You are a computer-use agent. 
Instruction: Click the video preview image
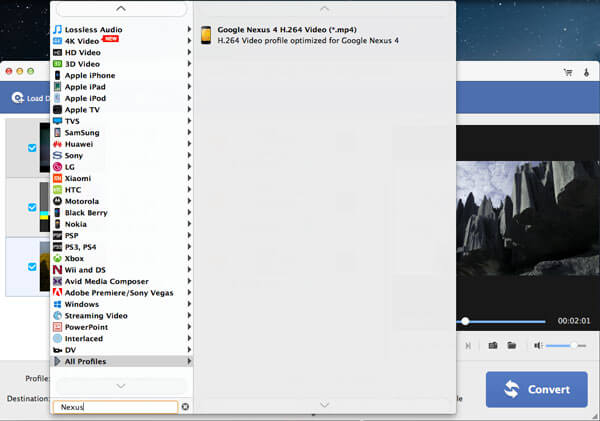click(528, 218)
